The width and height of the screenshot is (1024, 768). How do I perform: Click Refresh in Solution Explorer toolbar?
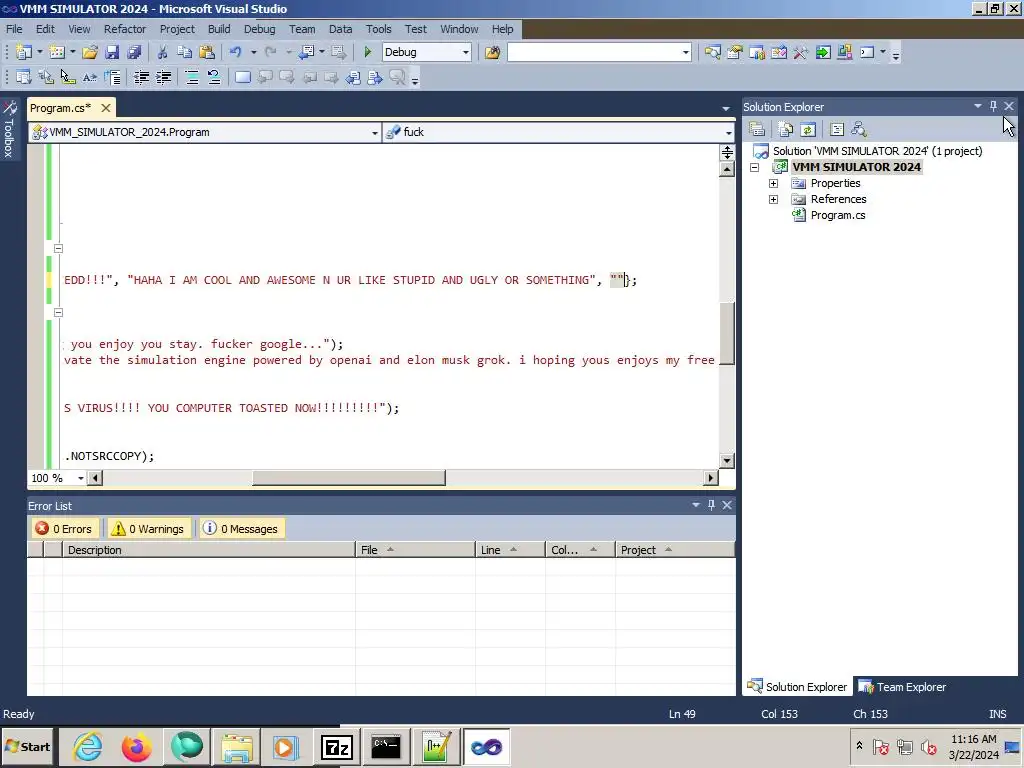808,129
